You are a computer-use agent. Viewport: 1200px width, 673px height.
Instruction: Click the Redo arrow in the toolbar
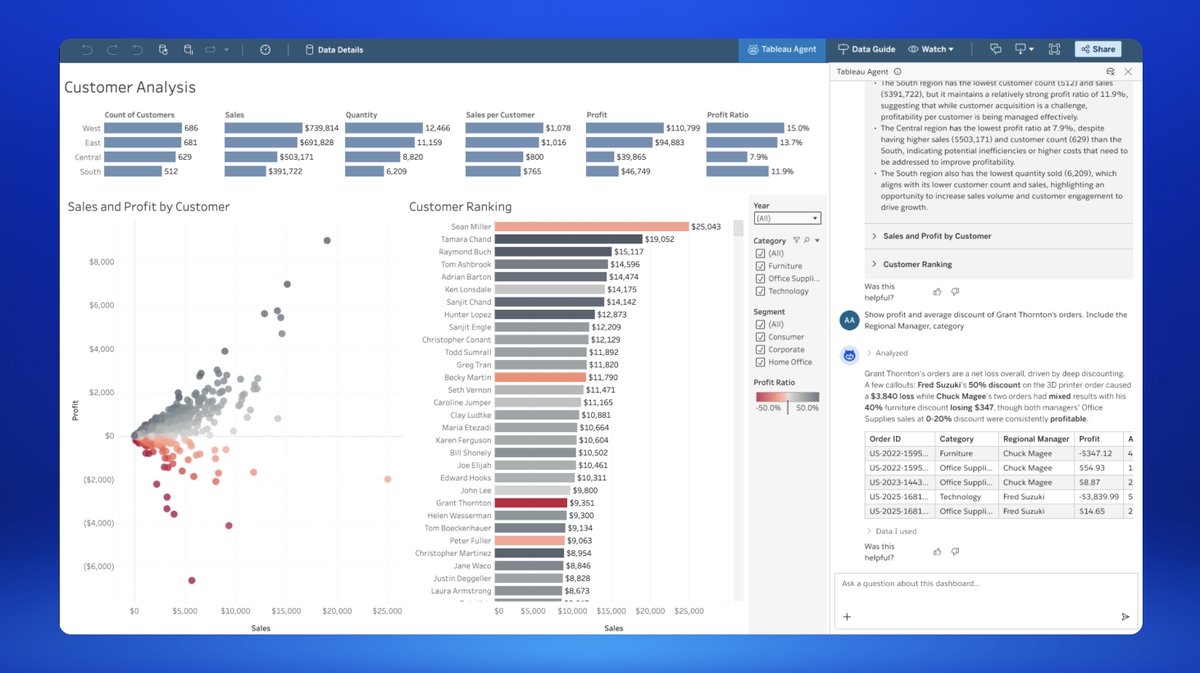coord(112,49)
